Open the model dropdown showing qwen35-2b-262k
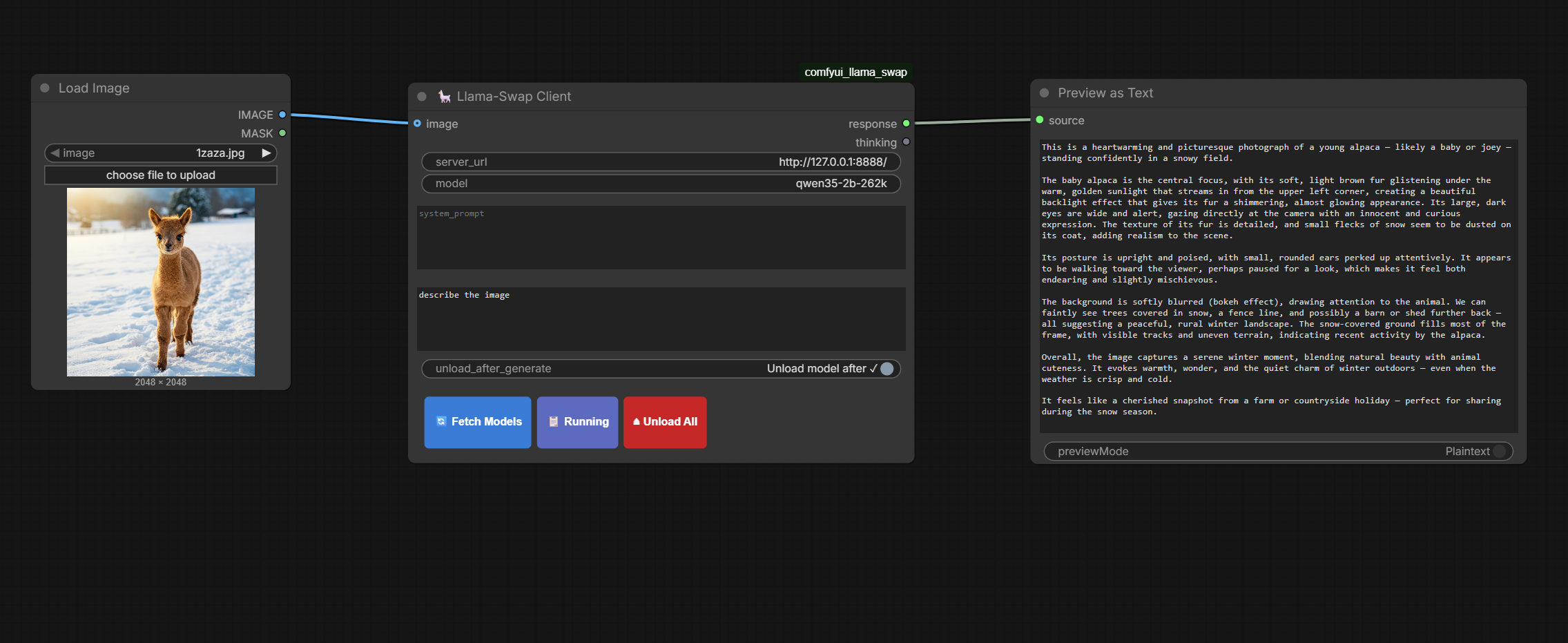1568x643 pixels. [661, 184]
